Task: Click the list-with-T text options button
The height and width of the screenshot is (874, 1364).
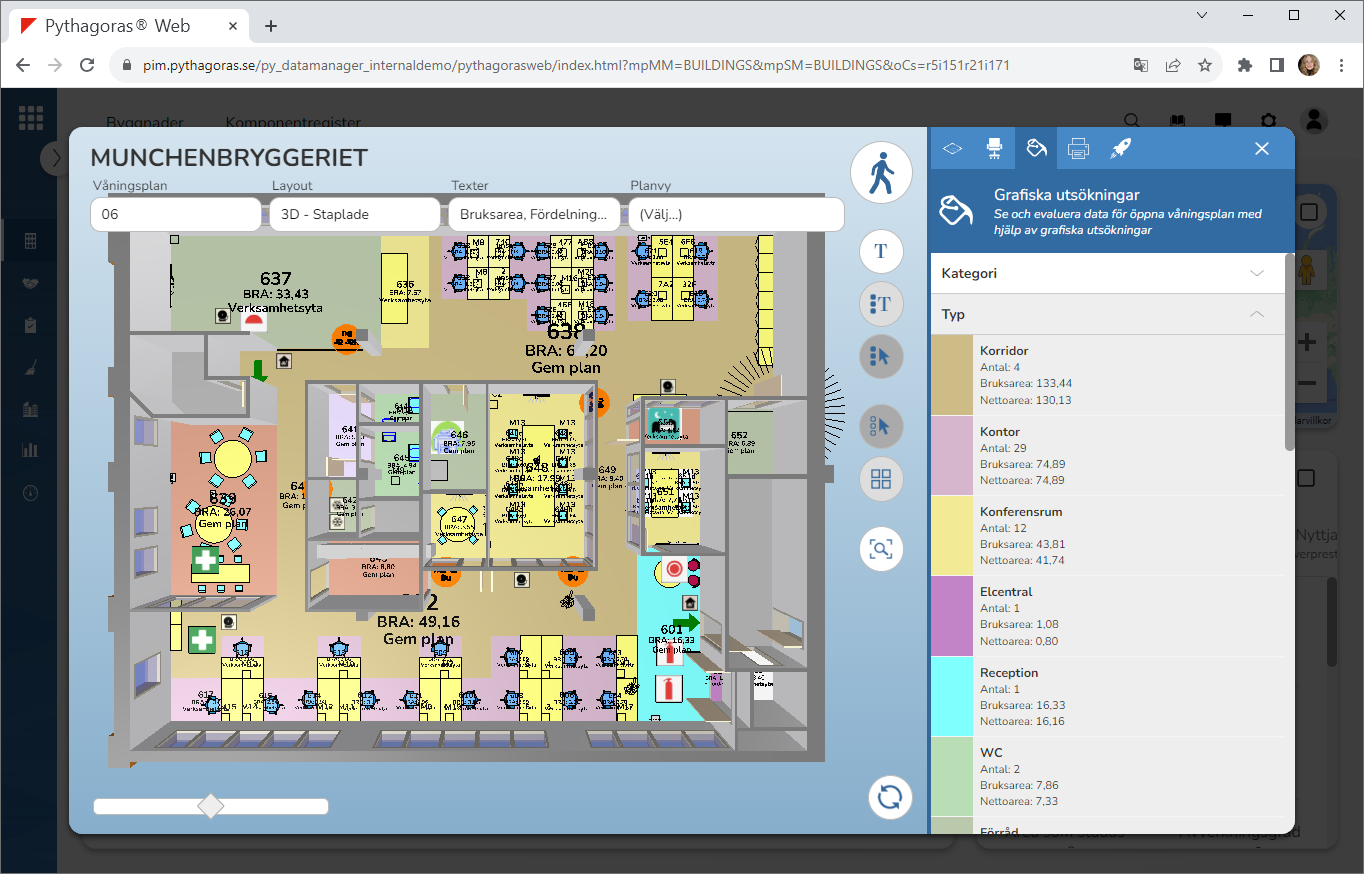Action: pos(881,304)
